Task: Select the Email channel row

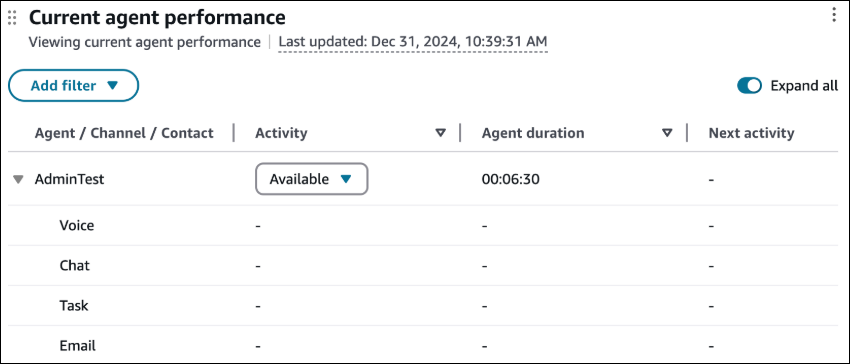Action: click(425, 345)
